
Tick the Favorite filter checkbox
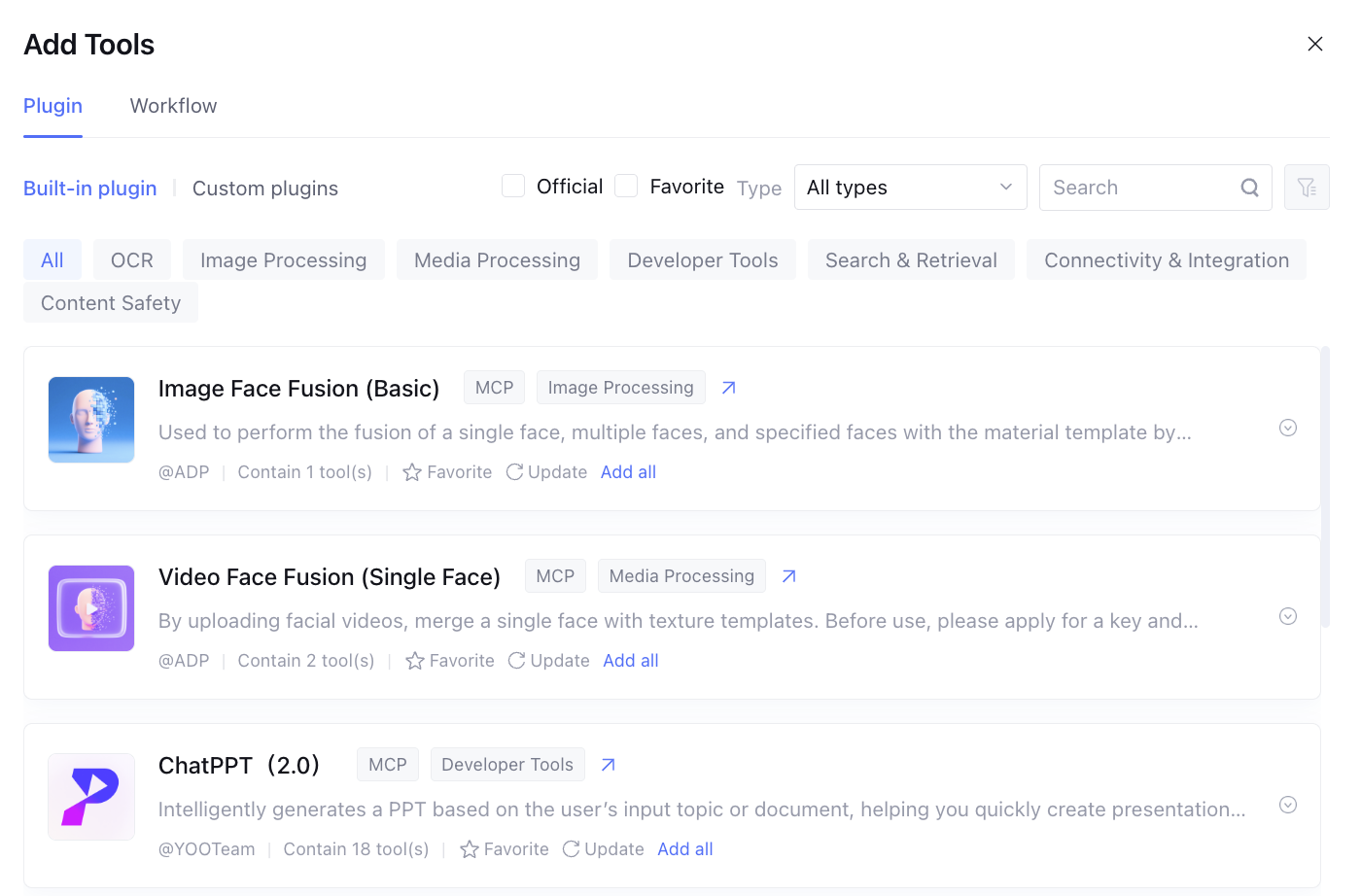(x=627, y=187)
